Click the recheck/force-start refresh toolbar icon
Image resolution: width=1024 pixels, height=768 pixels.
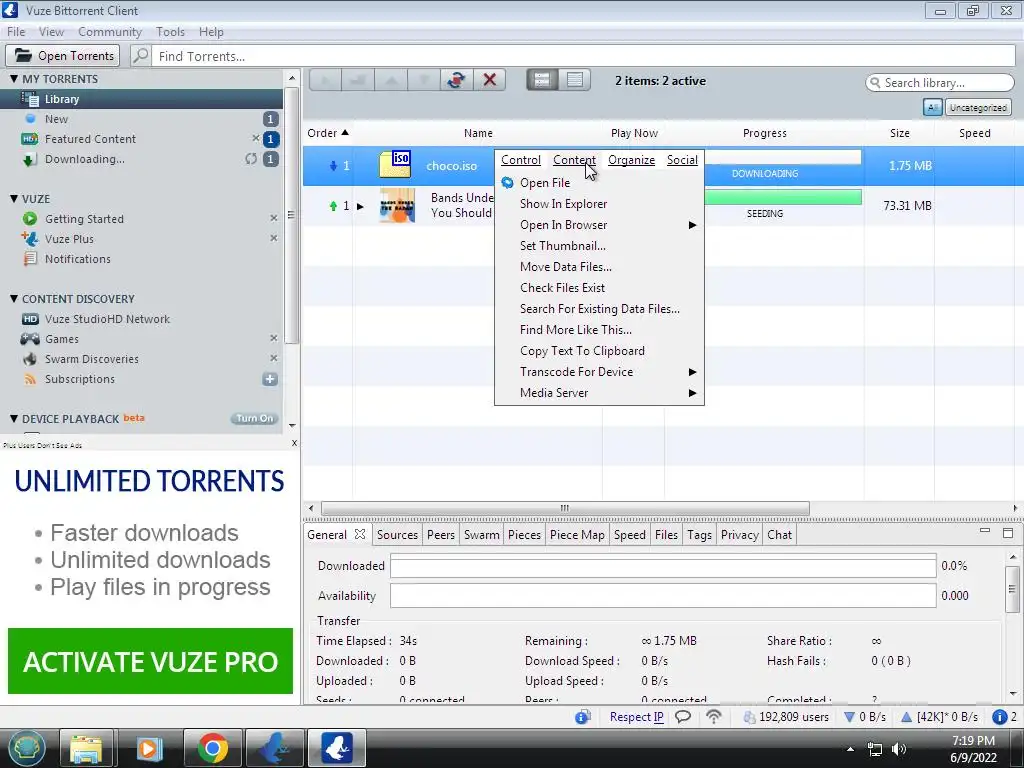coord(456,80)
